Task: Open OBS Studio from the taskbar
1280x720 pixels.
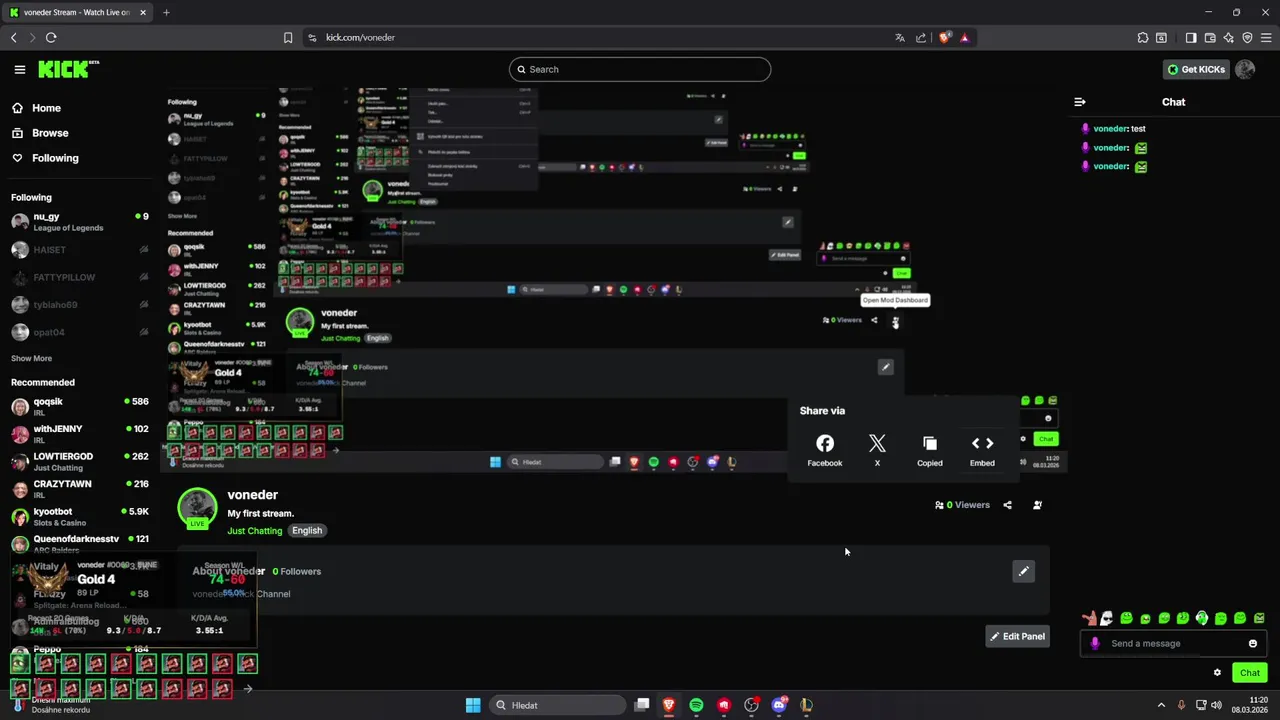Action: [x=751, y=705]
